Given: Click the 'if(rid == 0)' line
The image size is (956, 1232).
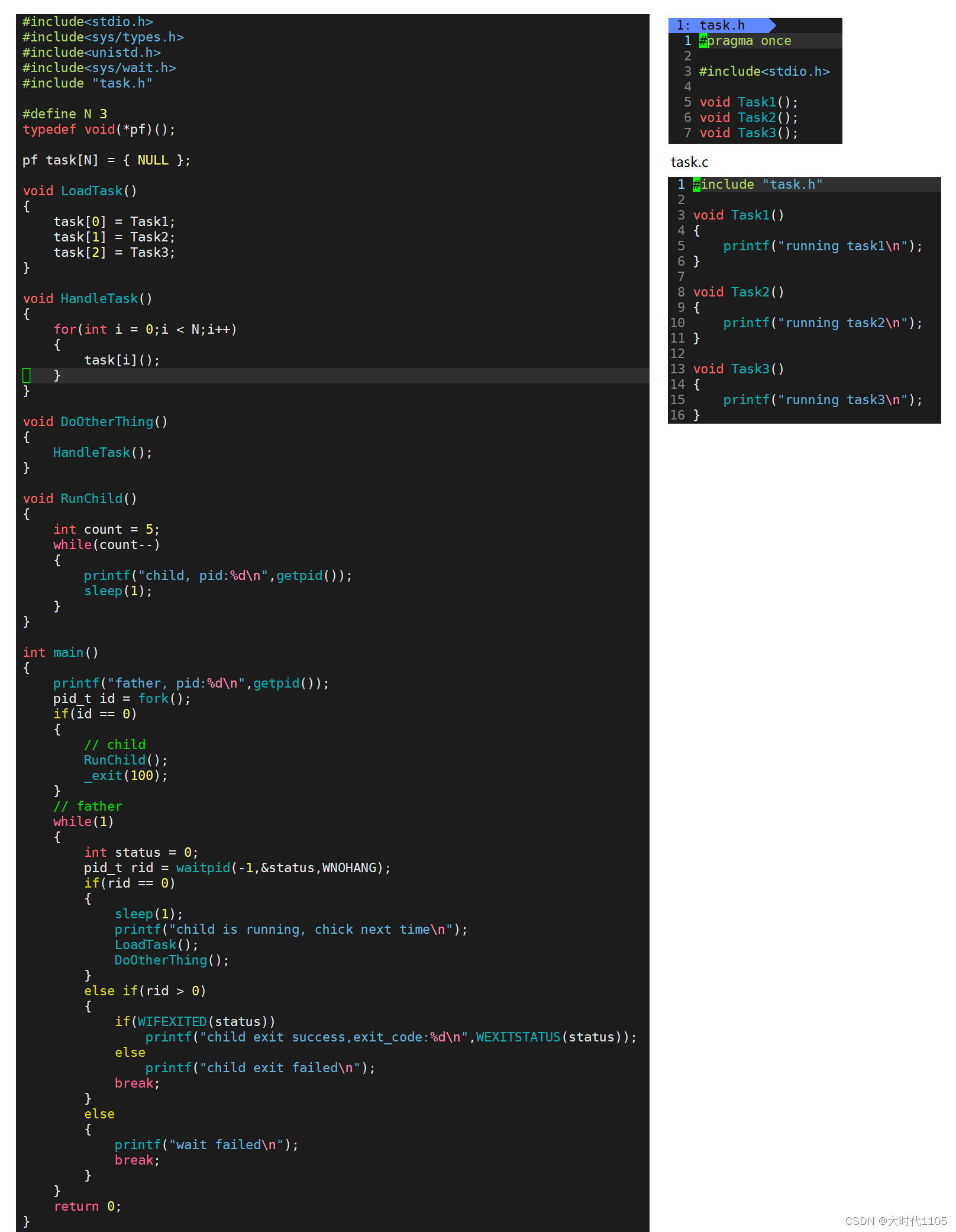Looking at the screenshot, I should 130,883.
